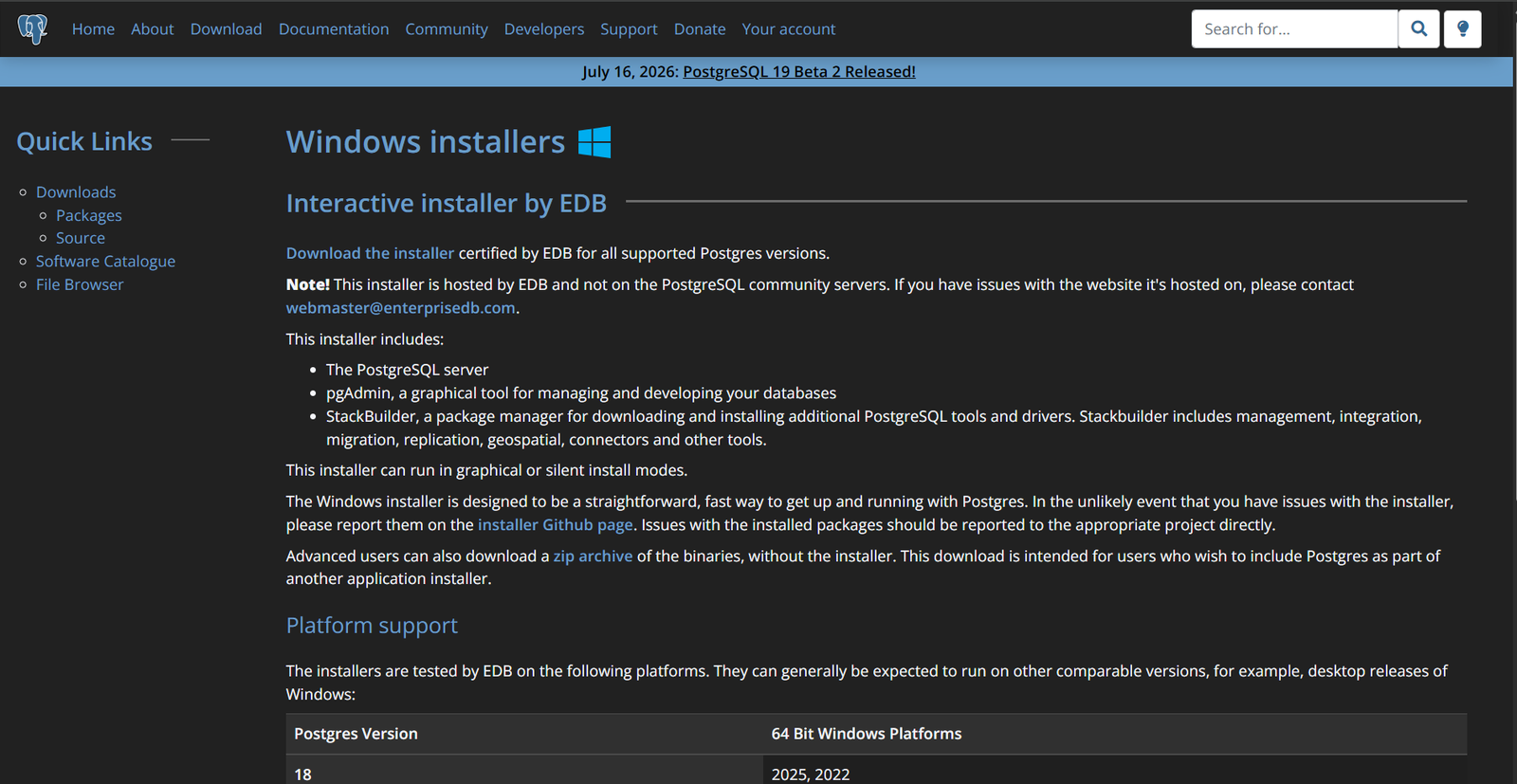Click the magnifier search button
The height and width of the screenshot is (784, 1517).
coord(1418,29)
